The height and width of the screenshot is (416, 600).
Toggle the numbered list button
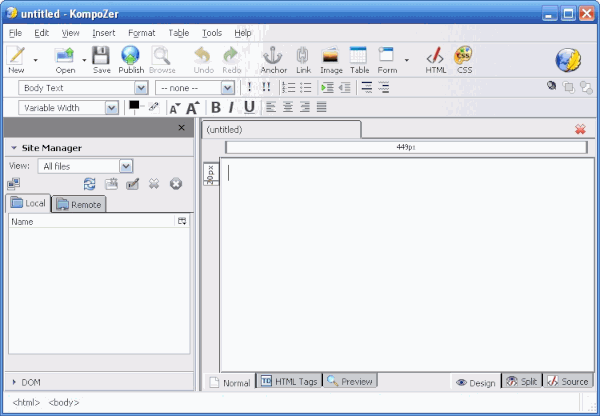288,88
